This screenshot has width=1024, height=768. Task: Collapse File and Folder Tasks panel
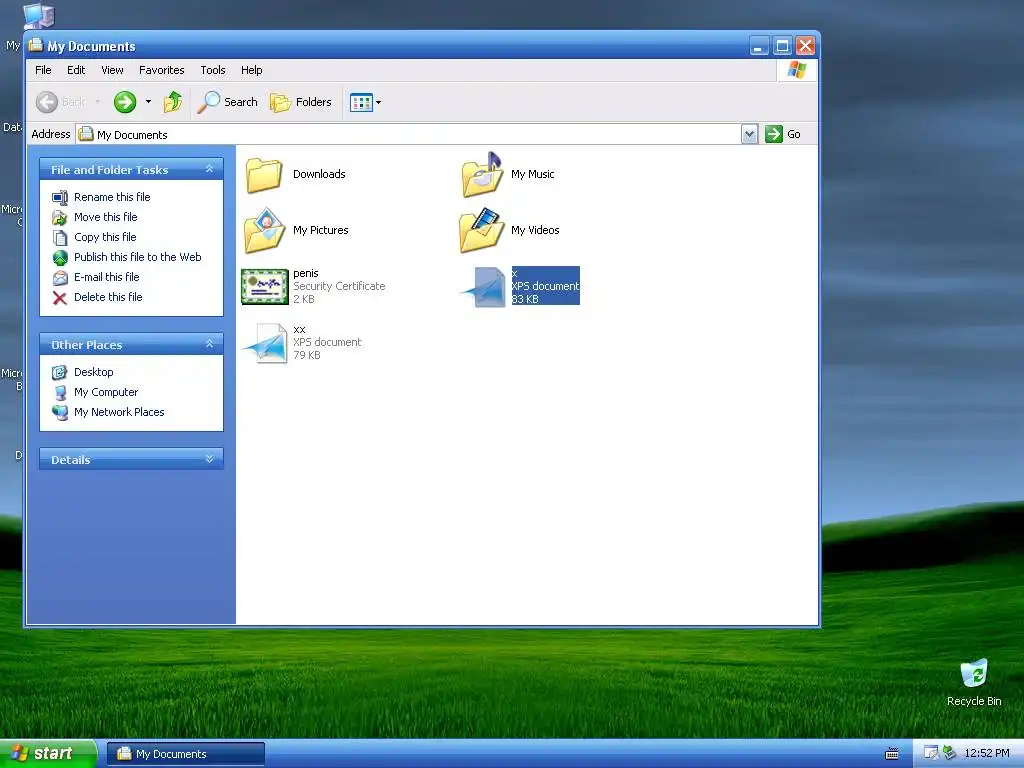coord(210,169)
